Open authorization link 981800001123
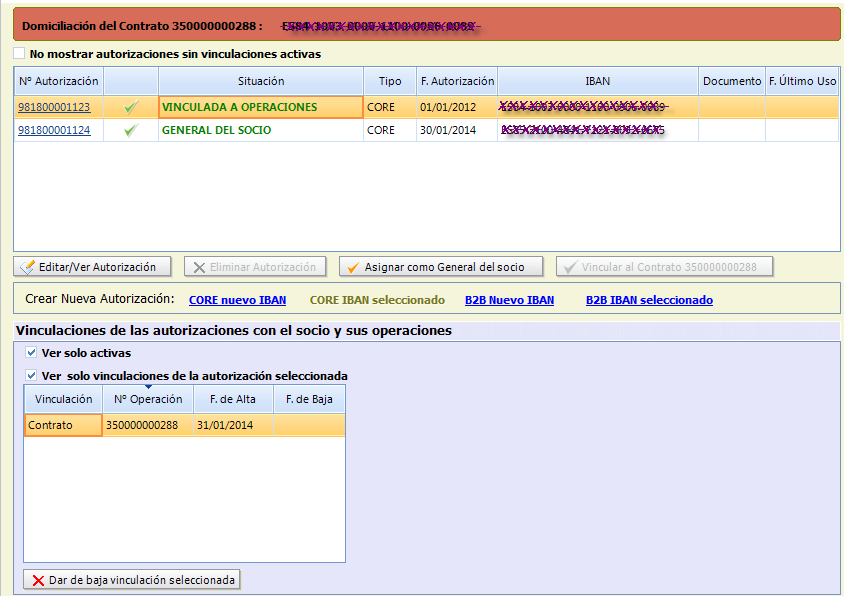844x596 pixels. tap(54, 107)
